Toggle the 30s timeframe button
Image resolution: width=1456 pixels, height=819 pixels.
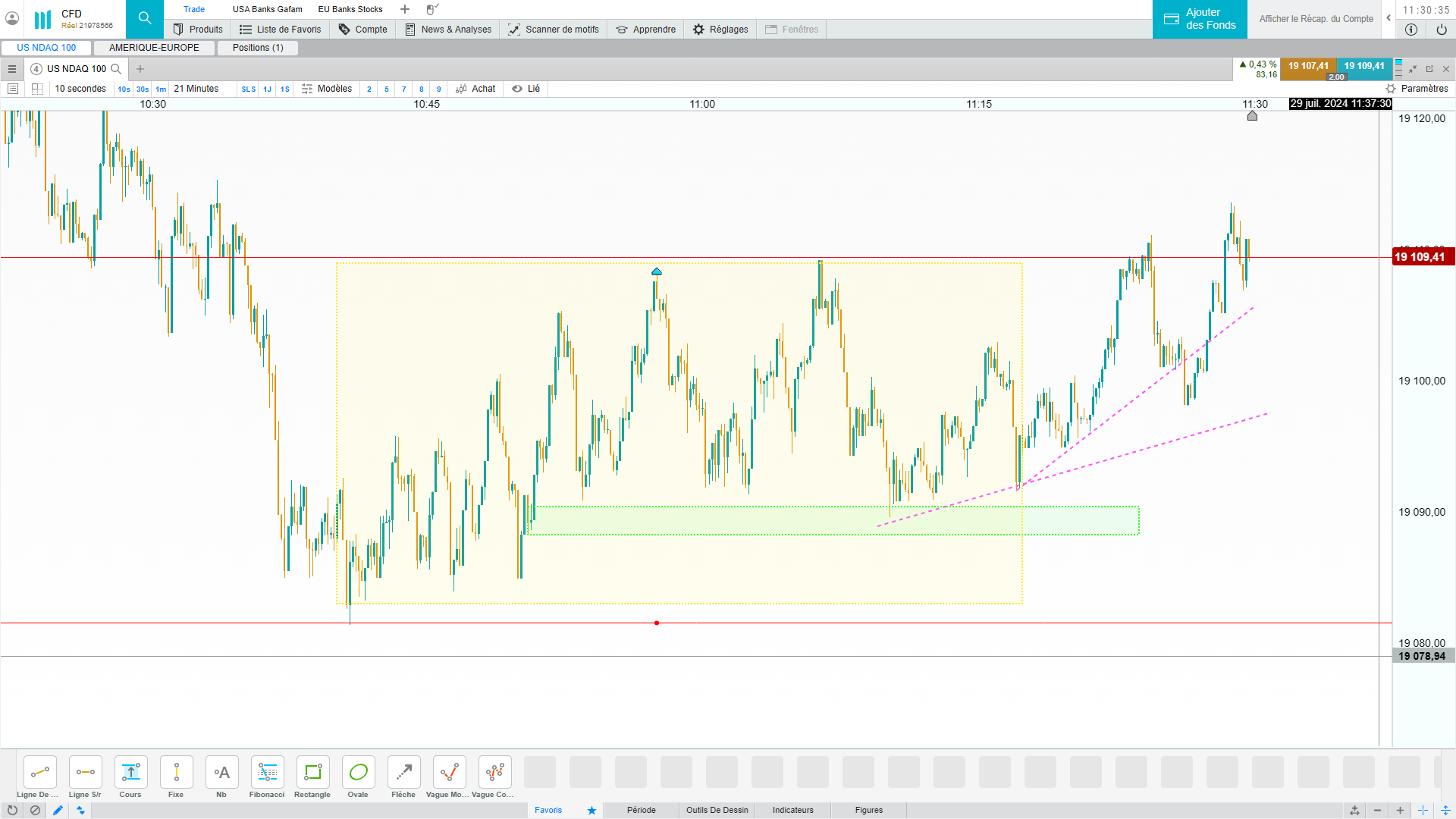point(143,89)
